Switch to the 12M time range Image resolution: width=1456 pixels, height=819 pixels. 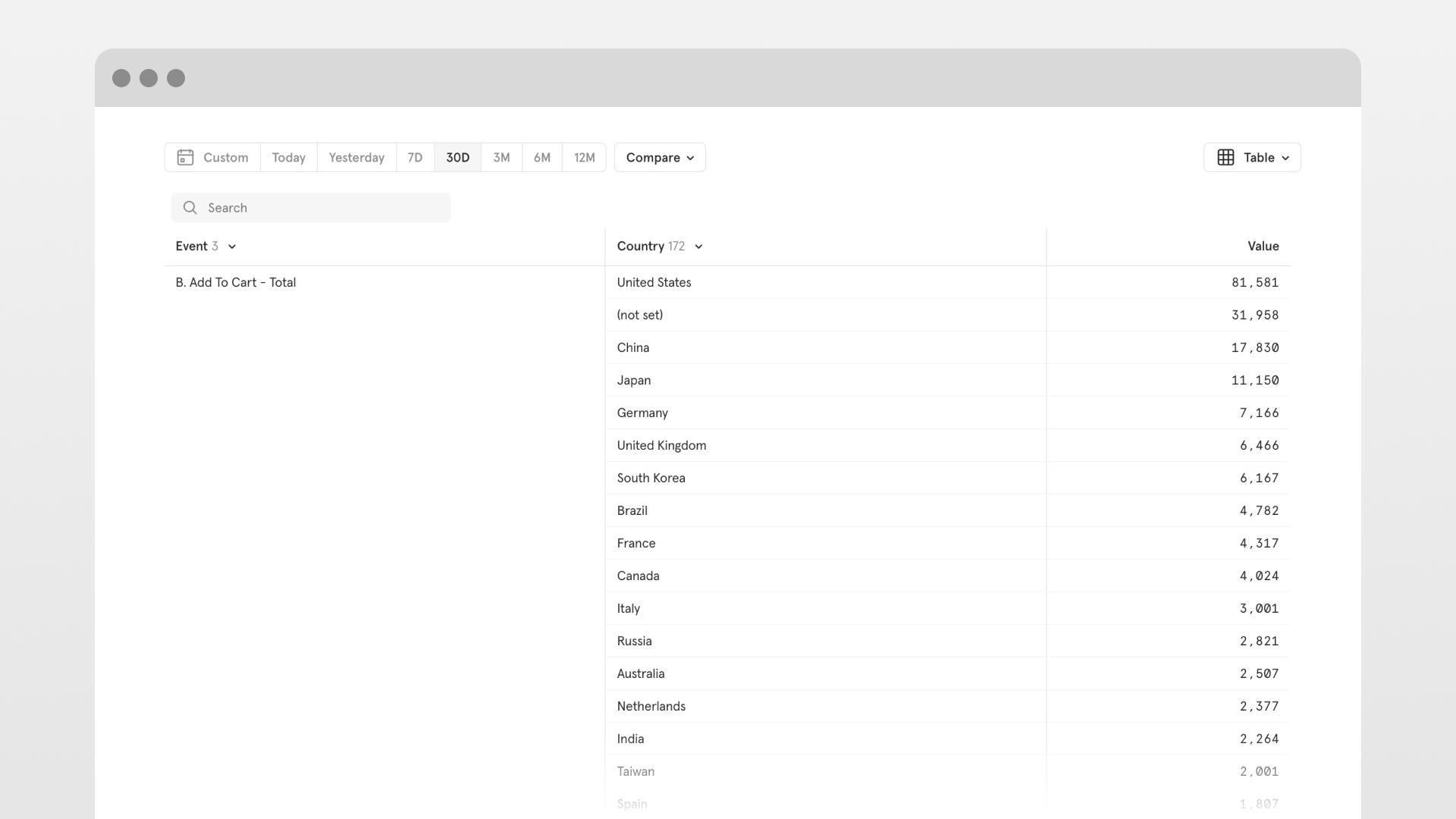583,157
